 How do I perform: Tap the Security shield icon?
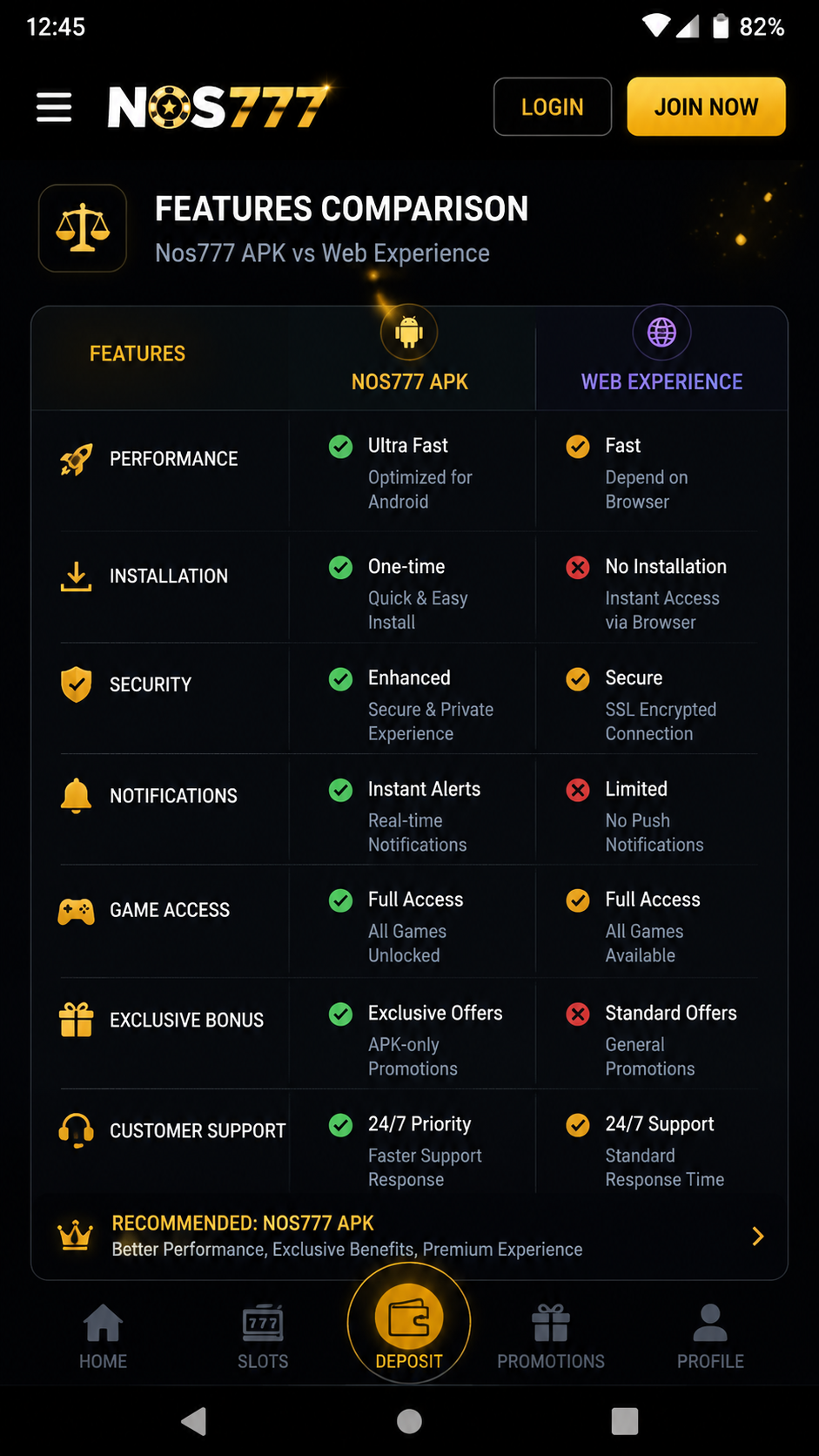coord(77,684)
